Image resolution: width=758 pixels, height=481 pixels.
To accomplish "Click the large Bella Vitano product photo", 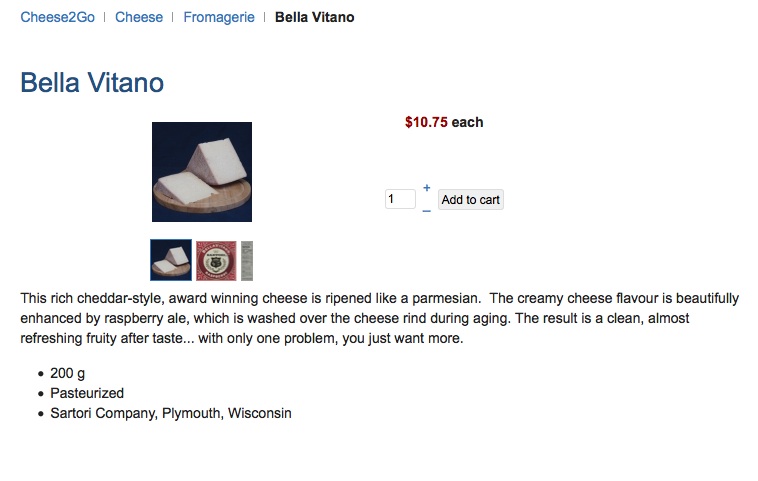I will click(202, 172).
